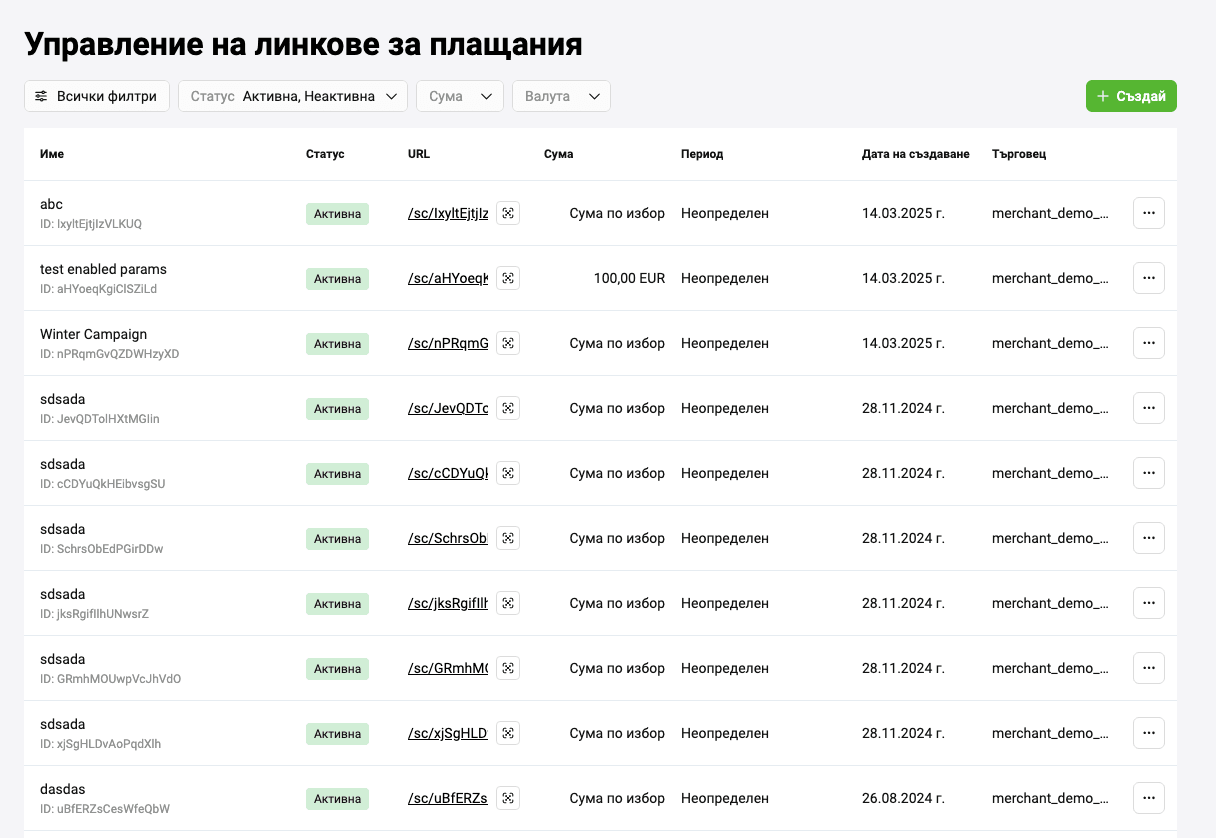Open the /sc/IxyltEjtjIz URL link
This screenshot has width=1216, height=838.
point(448,213)
